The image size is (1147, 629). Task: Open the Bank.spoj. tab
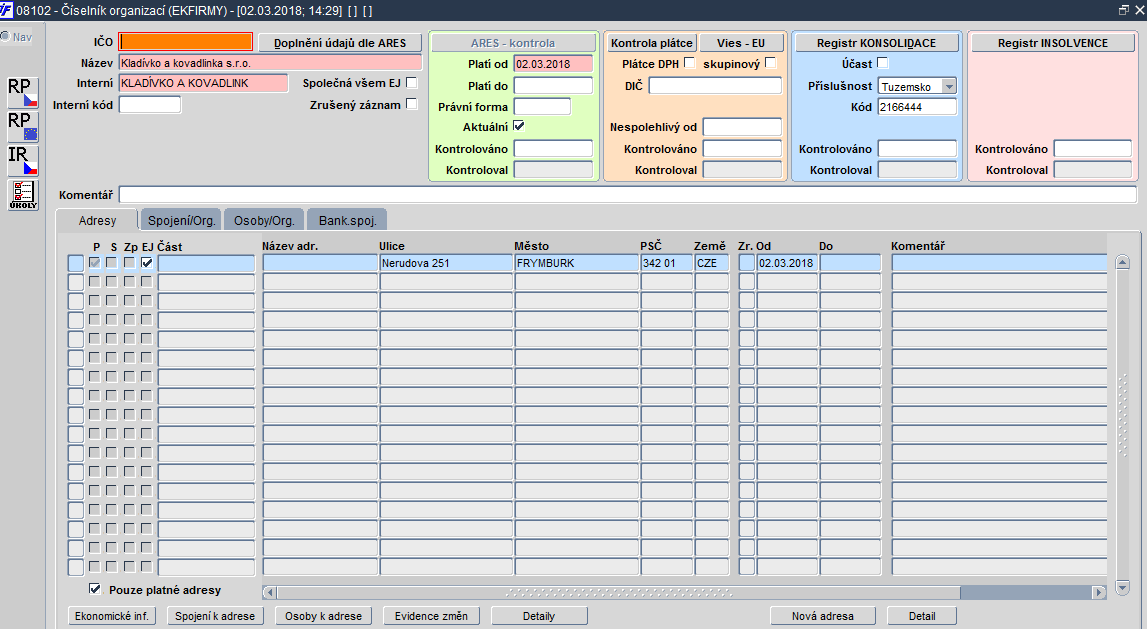tap(347, 220)
